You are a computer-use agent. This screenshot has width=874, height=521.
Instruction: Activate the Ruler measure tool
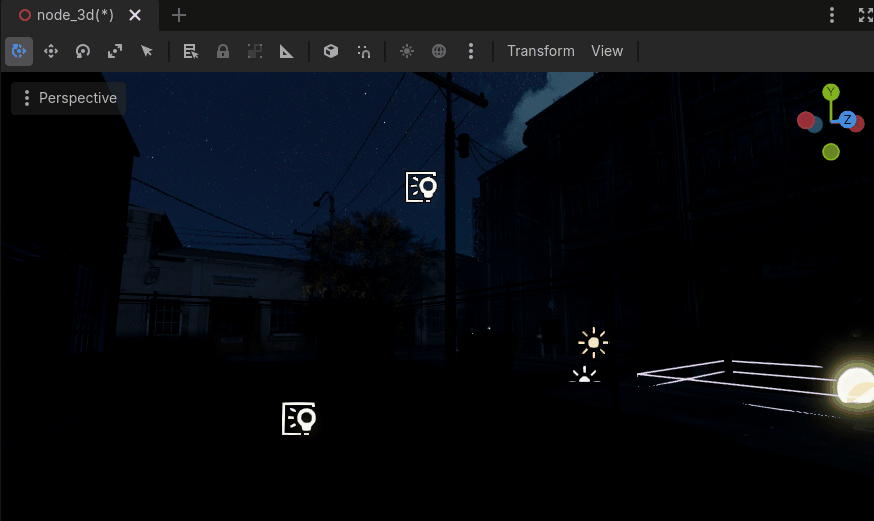click(287, 51)
